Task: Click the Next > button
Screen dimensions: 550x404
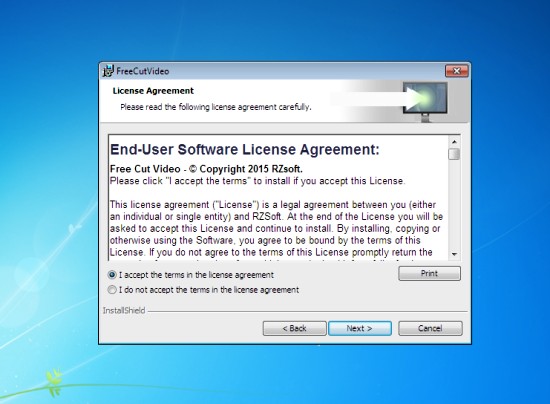Action: [360, 328]
